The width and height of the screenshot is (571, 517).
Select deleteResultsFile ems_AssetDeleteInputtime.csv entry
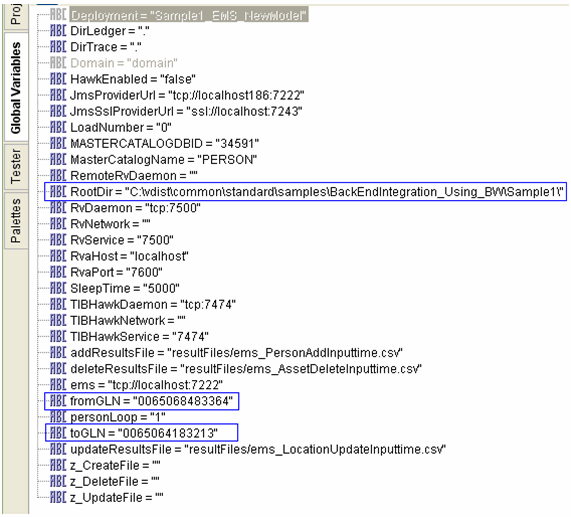(246, 369)
